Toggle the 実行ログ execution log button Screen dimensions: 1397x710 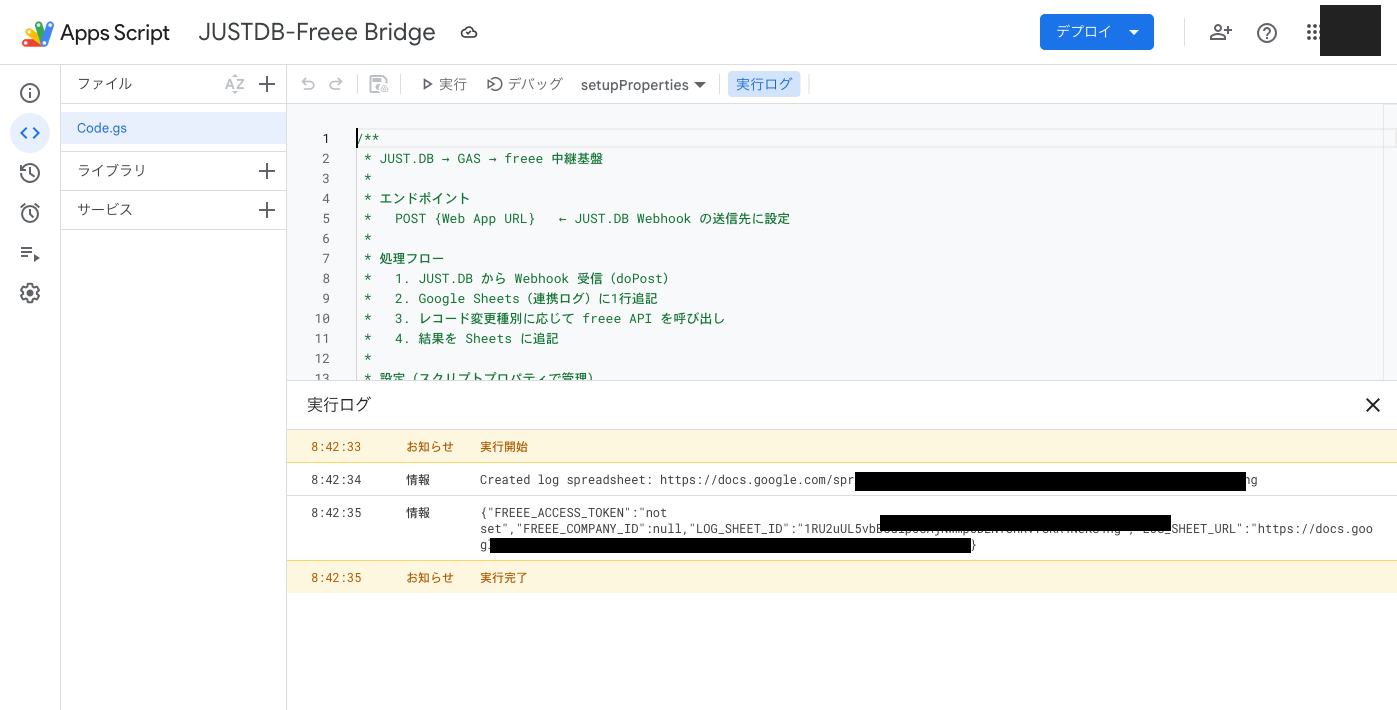[x=764, y=85]
